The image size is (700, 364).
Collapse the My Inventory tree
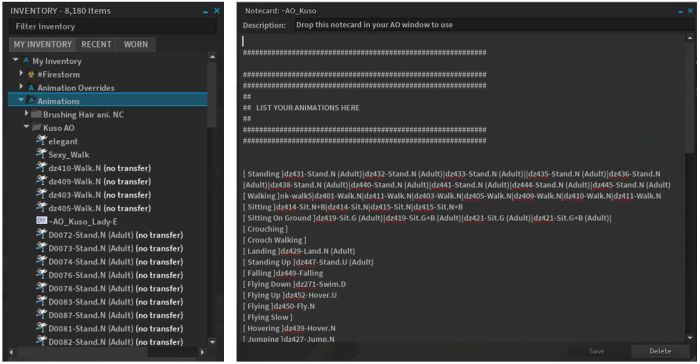click(x=16, y=59)
